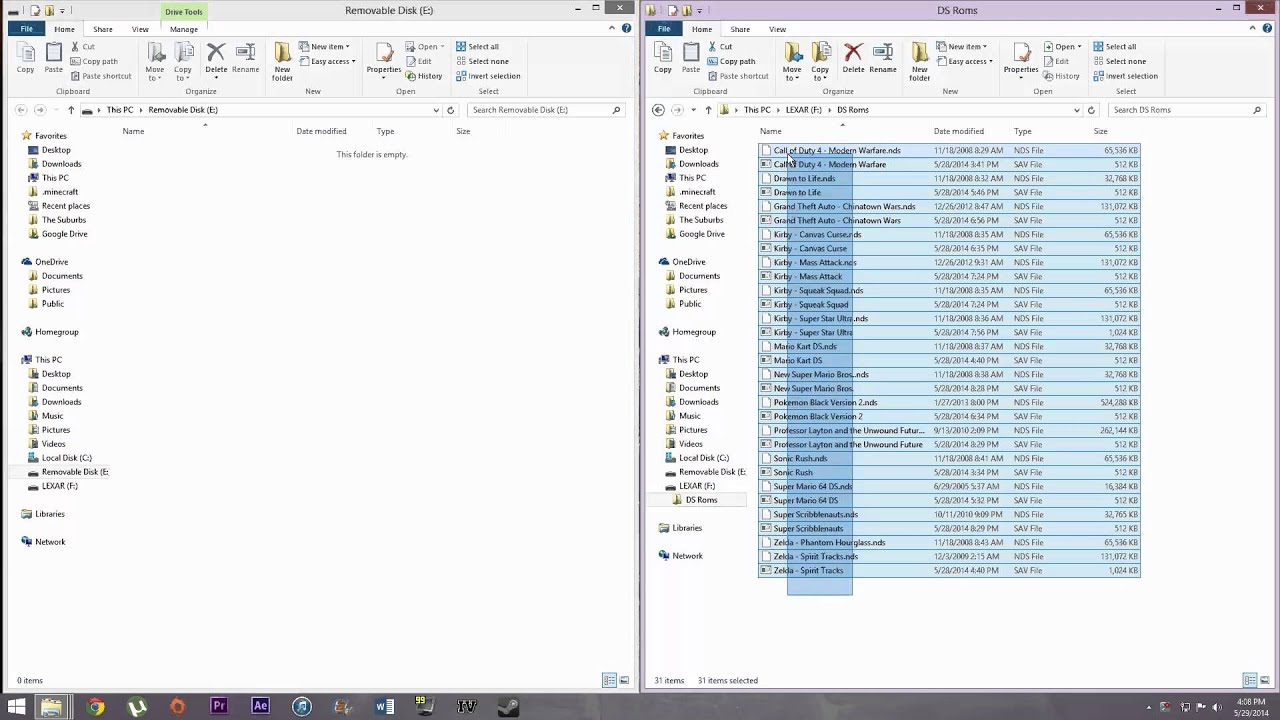
Task: Refresh the DS Roms folder view
Action: (x=1091, y=110)
